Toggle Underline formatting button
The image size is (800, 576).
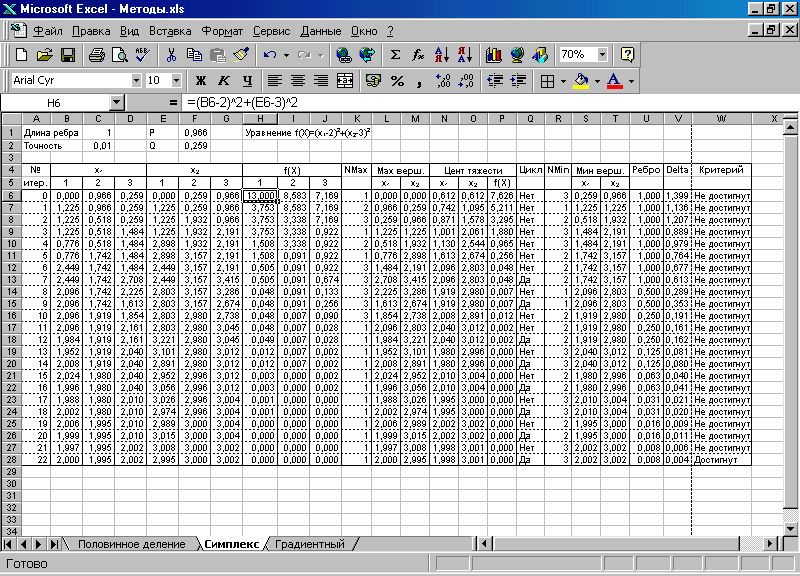247,81
